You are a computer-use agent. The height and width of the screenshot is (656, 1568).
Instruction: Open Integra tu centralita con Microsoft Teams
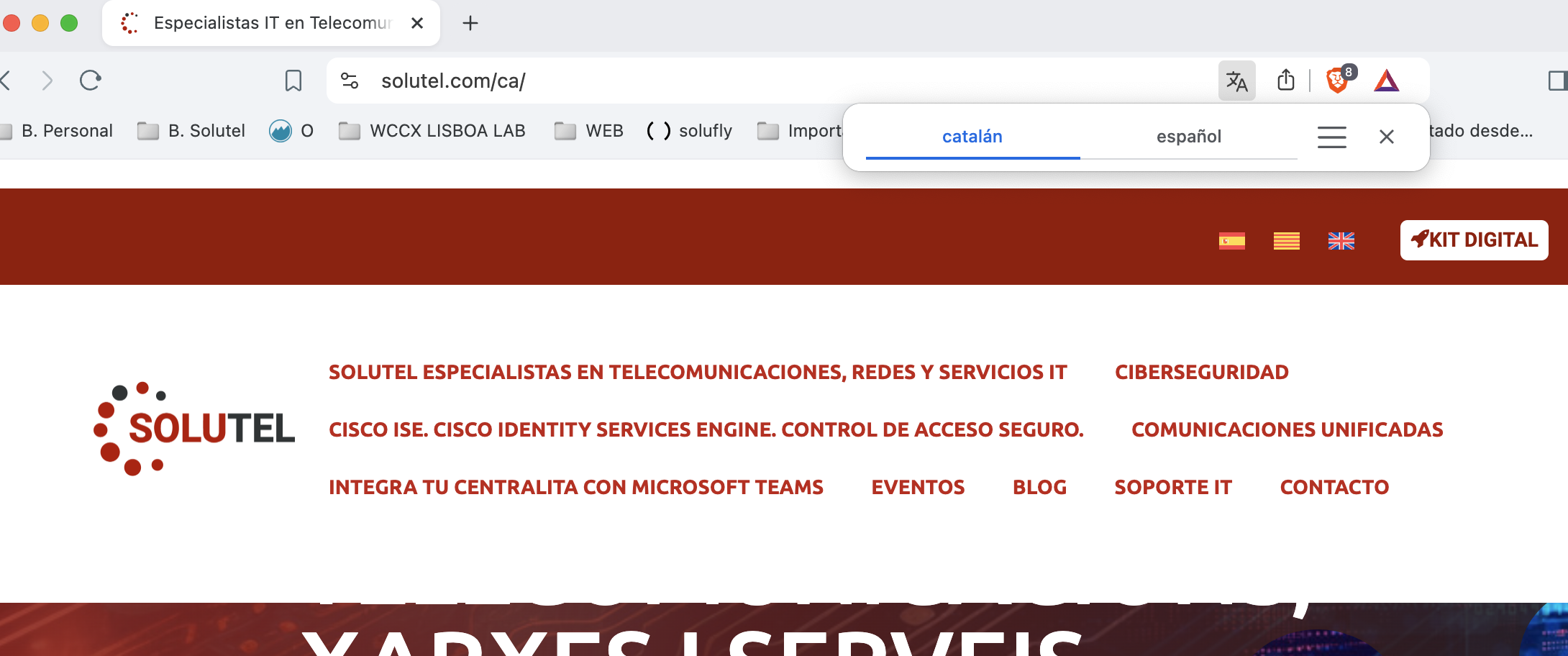coord(576,487)
